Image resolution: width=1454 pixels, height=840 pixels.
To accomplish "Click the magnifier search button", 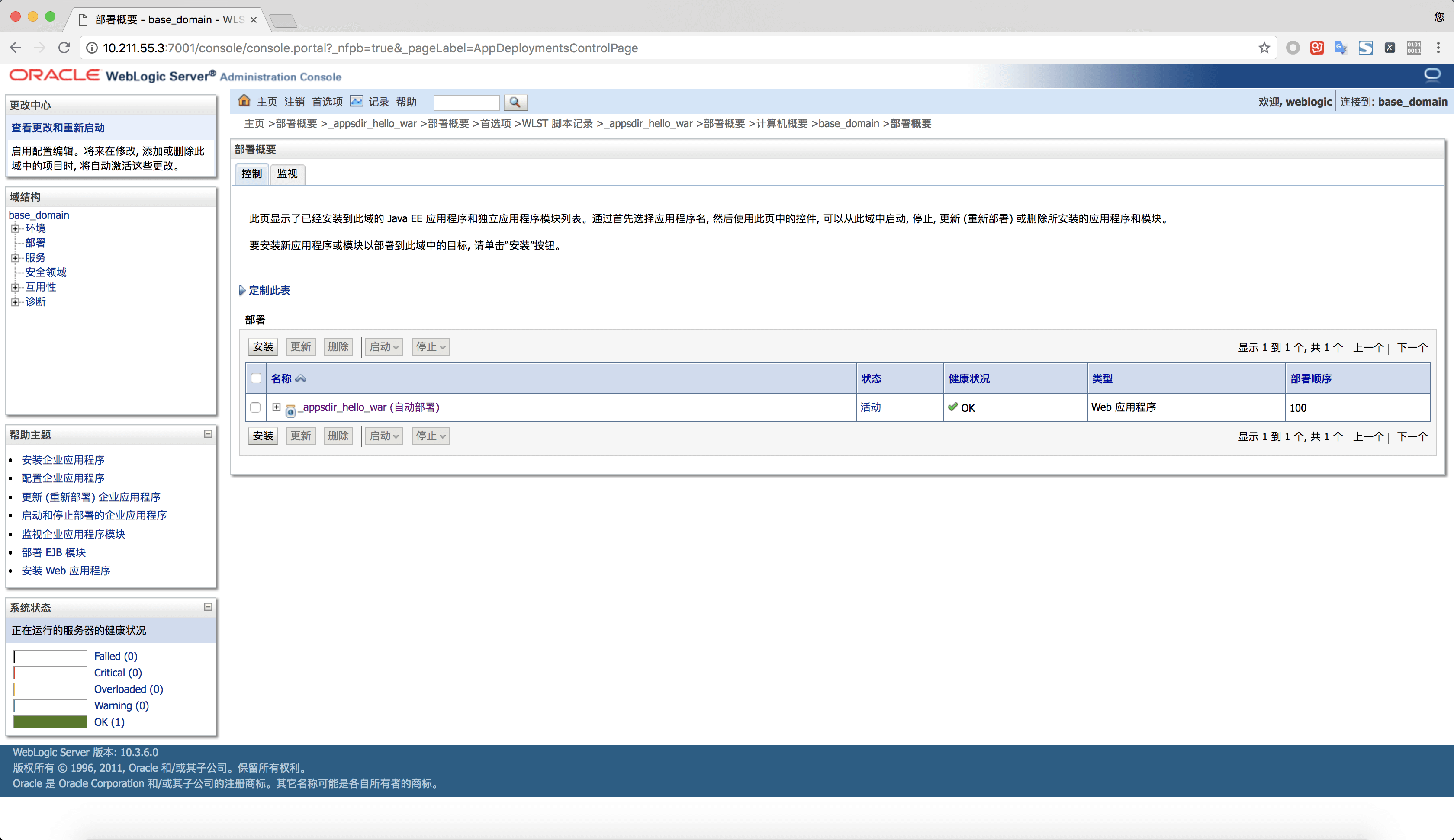I will tap(515, 102).
